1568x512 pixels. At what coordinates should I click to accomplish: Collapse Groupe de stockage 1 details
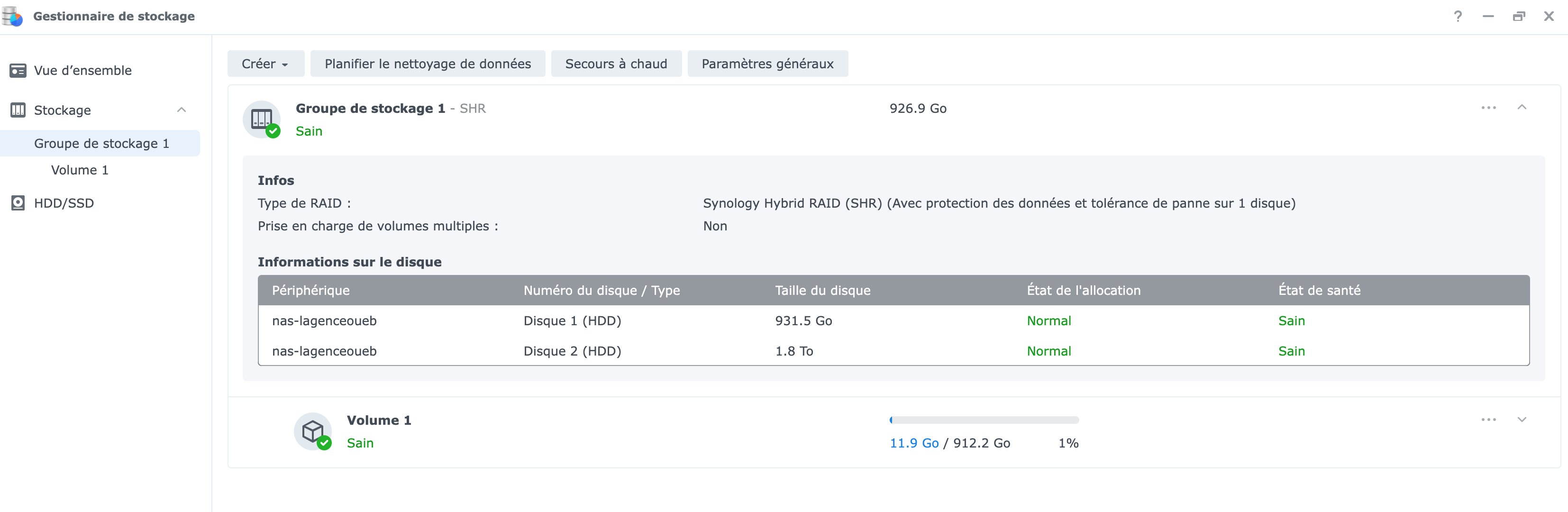tap(1522, 108)
